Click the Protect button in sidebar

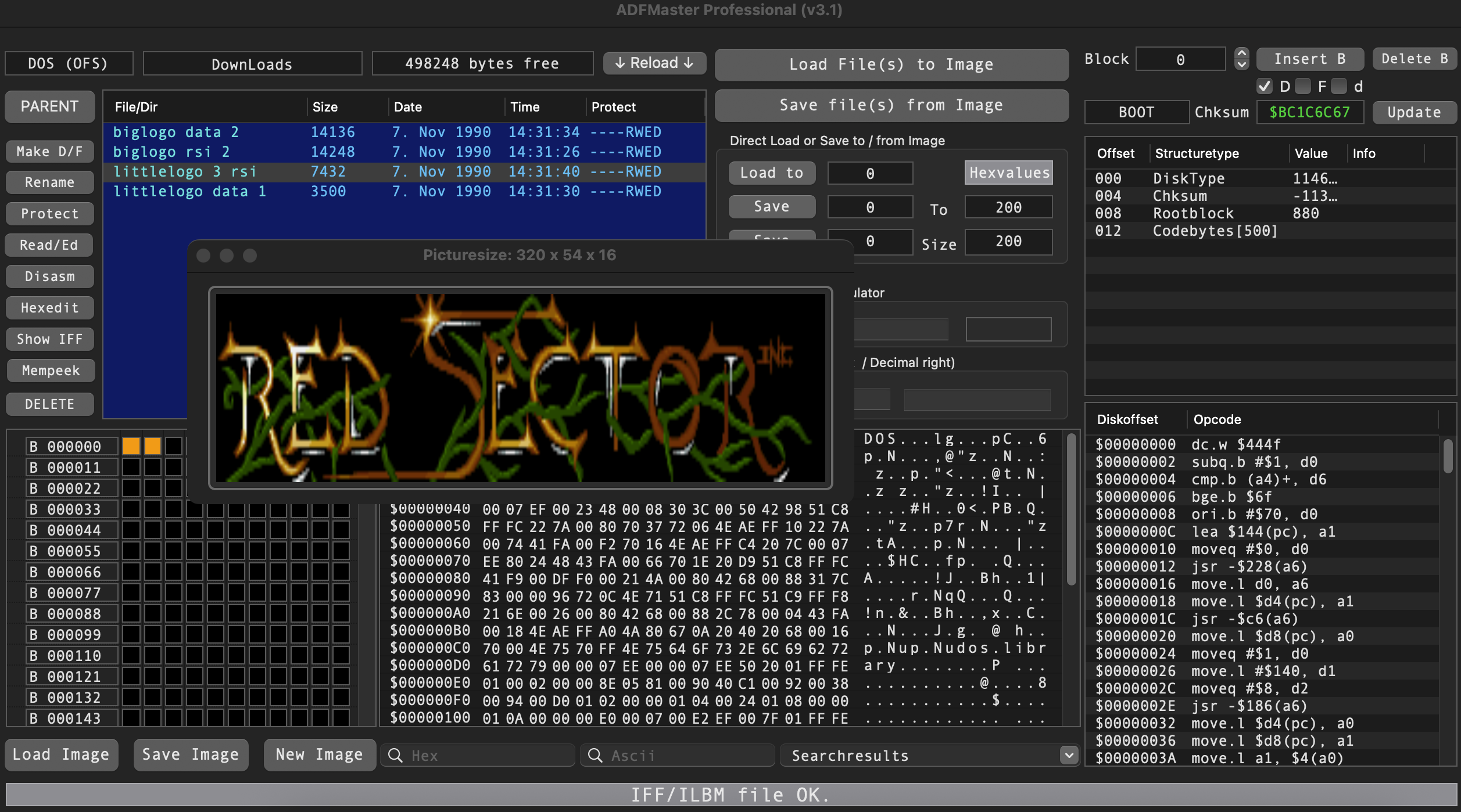click(50, 214)
